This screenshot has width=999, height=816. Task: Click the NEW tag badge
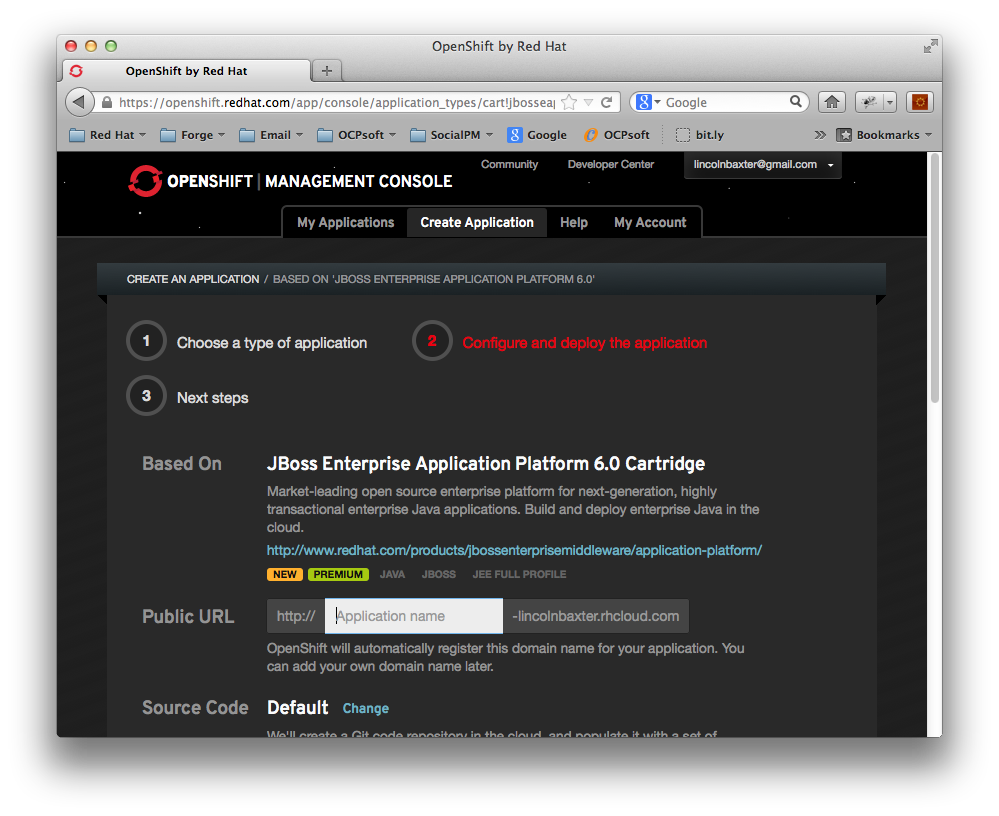click(x=285, y=575)
